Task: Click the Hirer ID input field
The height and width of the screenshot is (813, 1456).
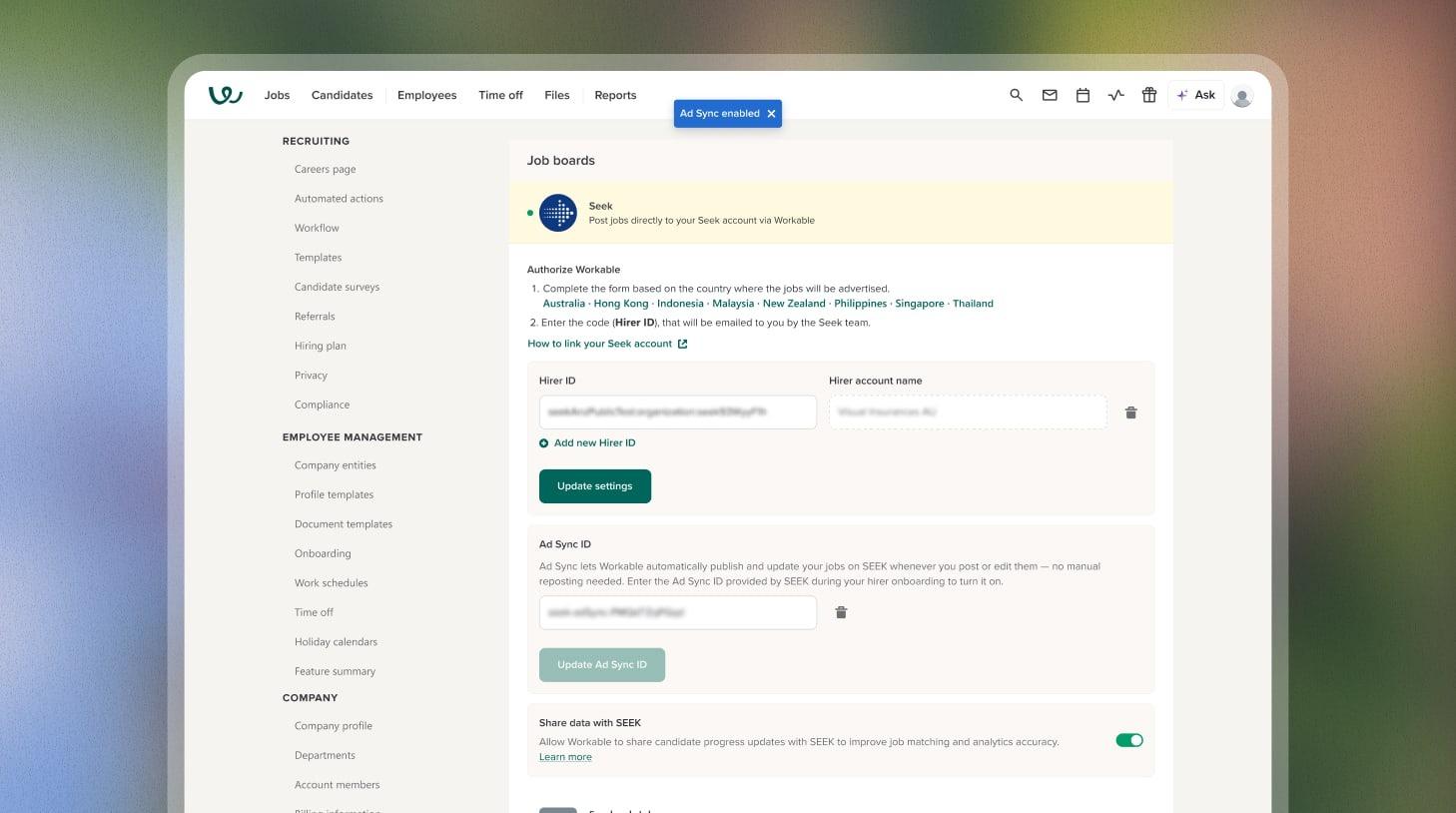Action: [678, 412]
